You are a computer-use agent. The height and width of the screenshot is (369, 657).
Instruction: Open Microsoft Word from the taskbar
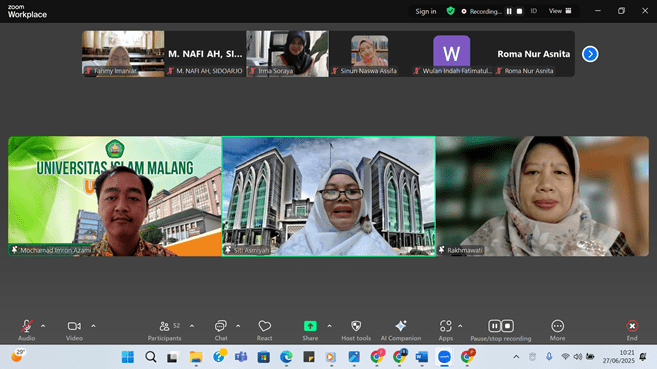point(422,357)
